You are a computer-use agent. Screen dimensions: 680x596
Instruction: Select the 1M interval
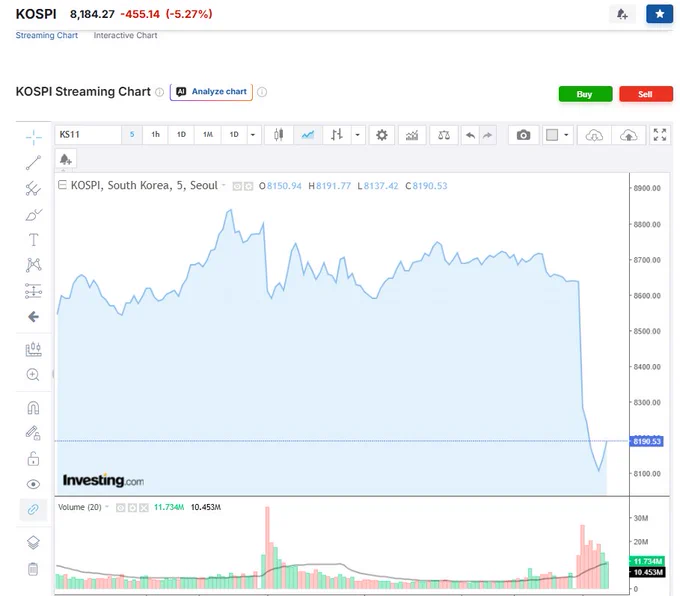(208, 134)
